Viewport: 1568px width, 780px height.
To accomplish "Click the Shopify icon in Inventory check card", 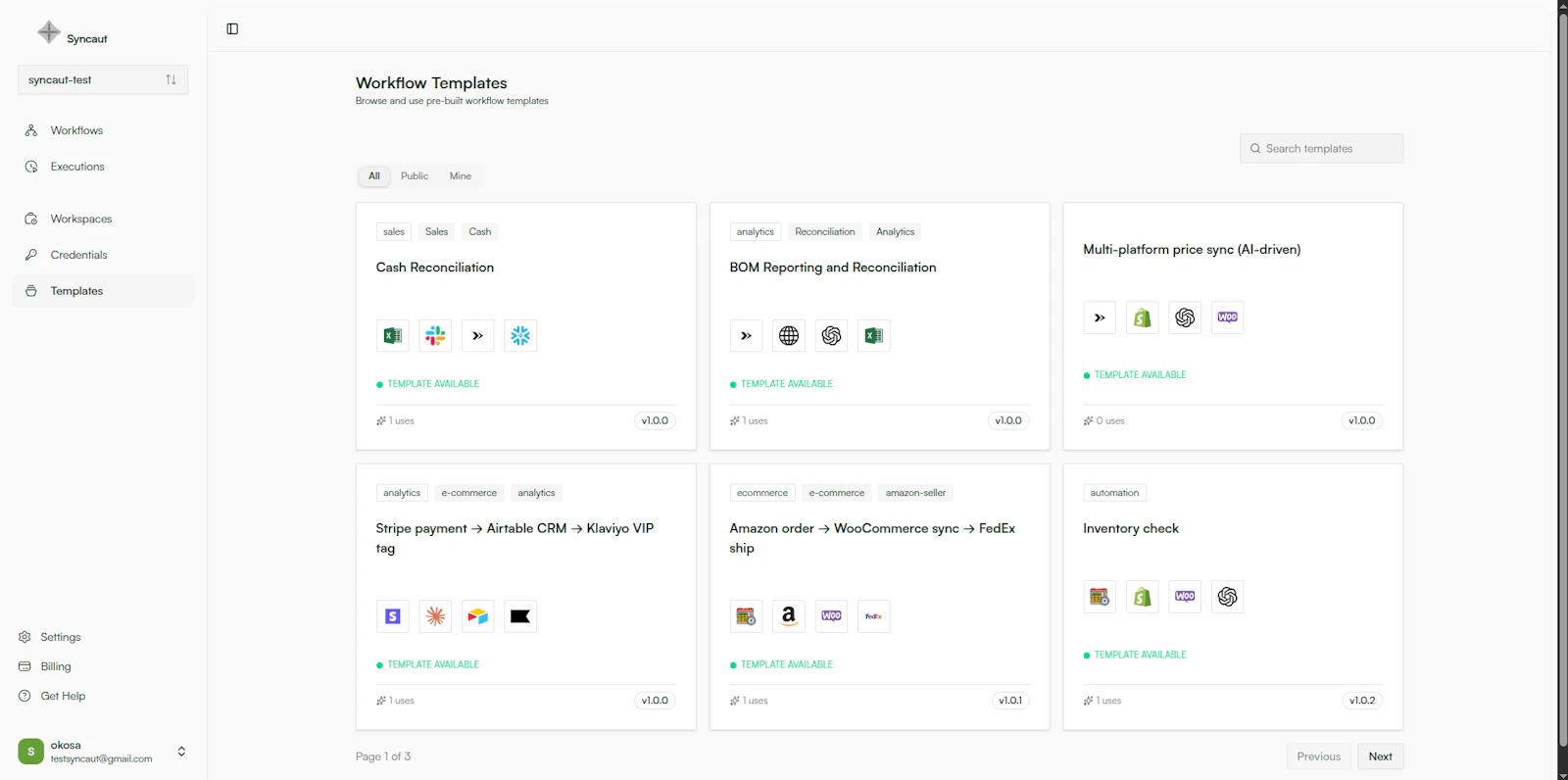I will 1143,597.
